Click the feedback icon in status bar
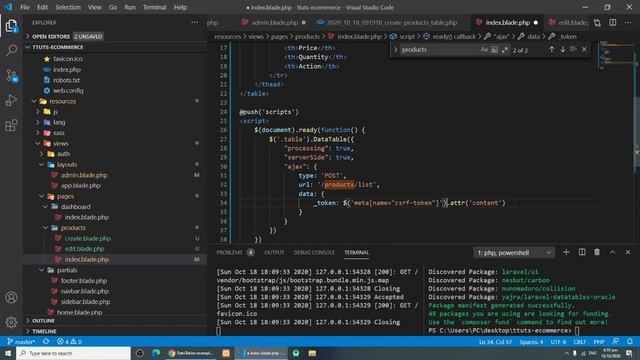 click(615, 341)
